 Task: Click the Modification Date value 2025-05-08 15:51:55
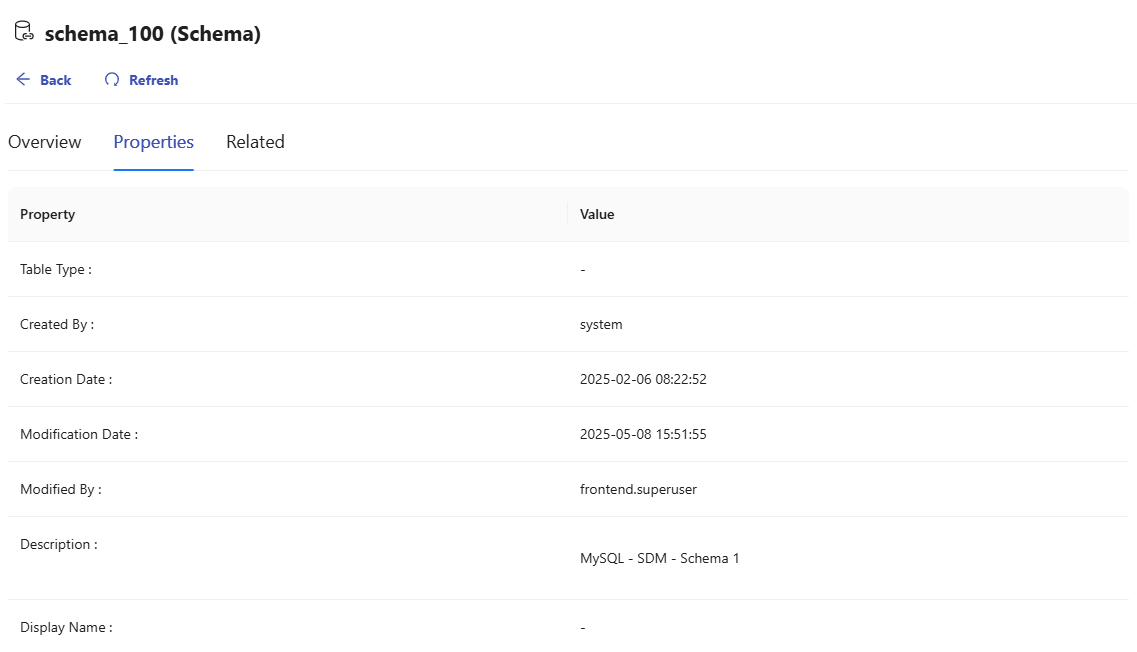click(643, 434)
